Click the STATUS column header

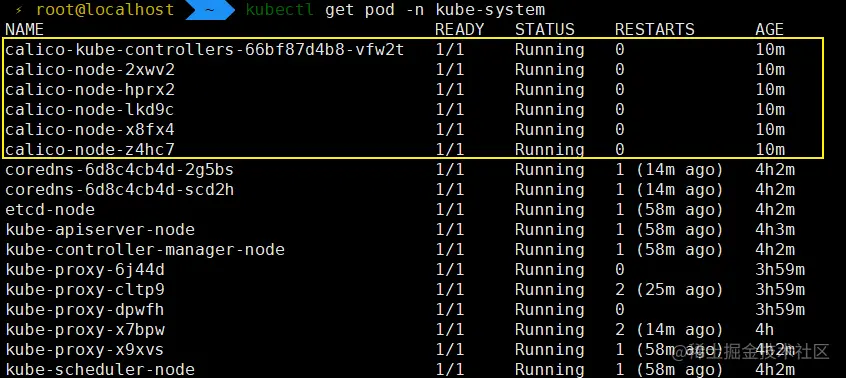point(544,30)
